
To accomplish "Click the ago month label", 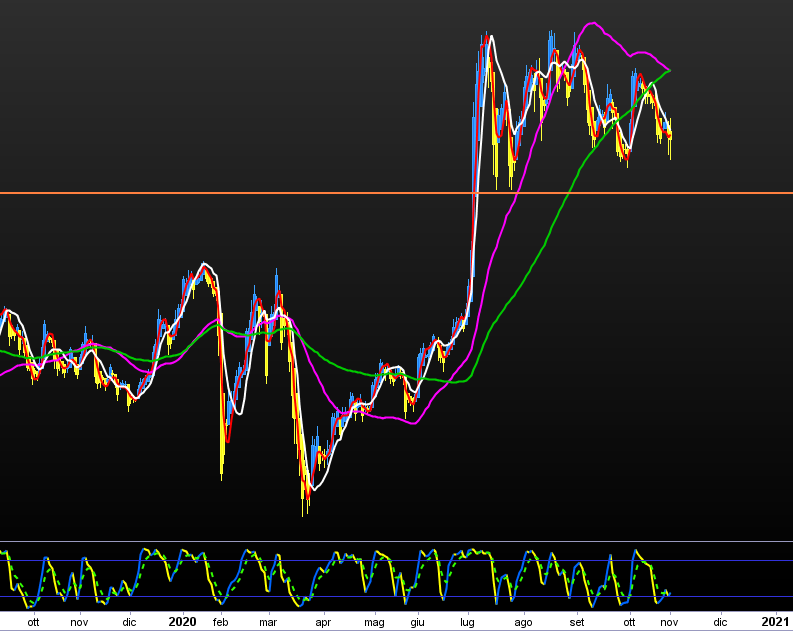I will [522, 622].
